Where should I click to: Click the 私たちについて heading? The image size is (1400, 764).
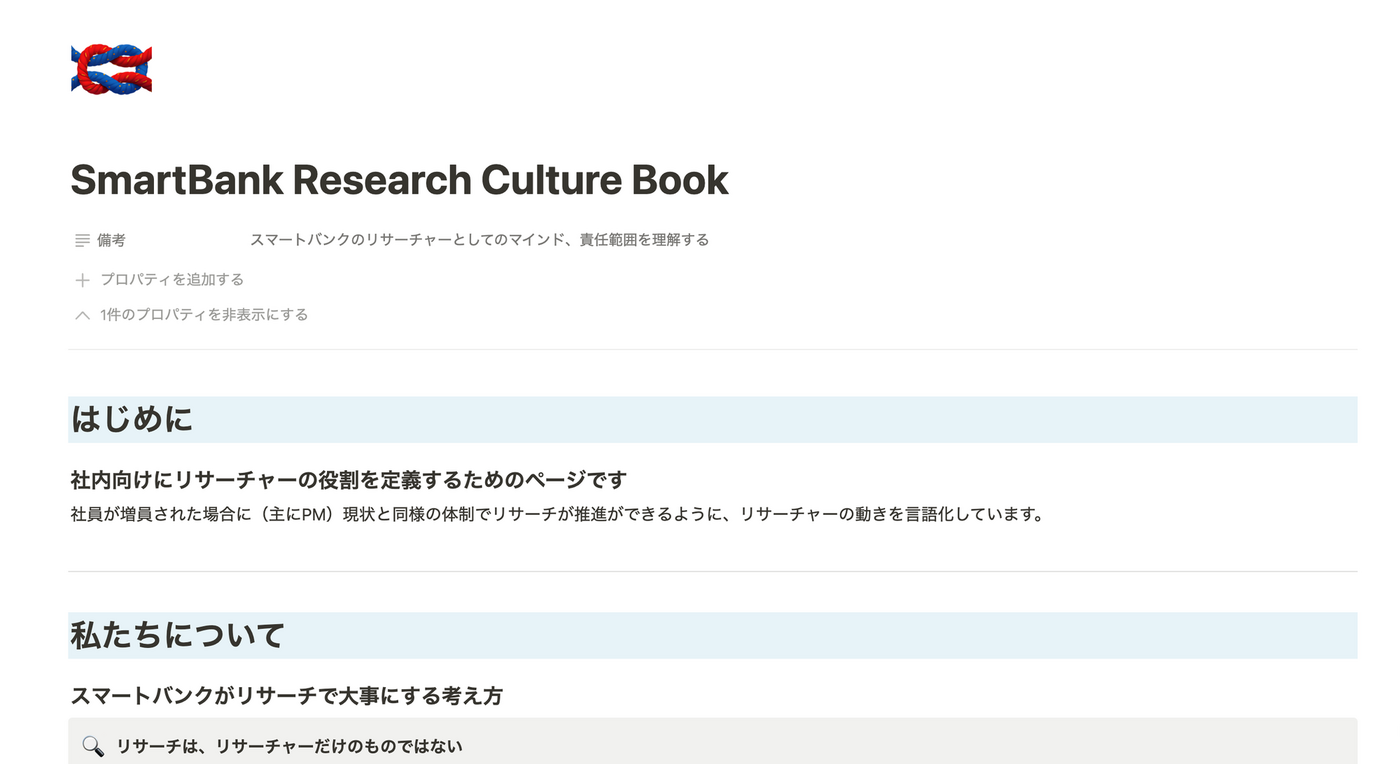pyautogui.click(x=177, y=635)
